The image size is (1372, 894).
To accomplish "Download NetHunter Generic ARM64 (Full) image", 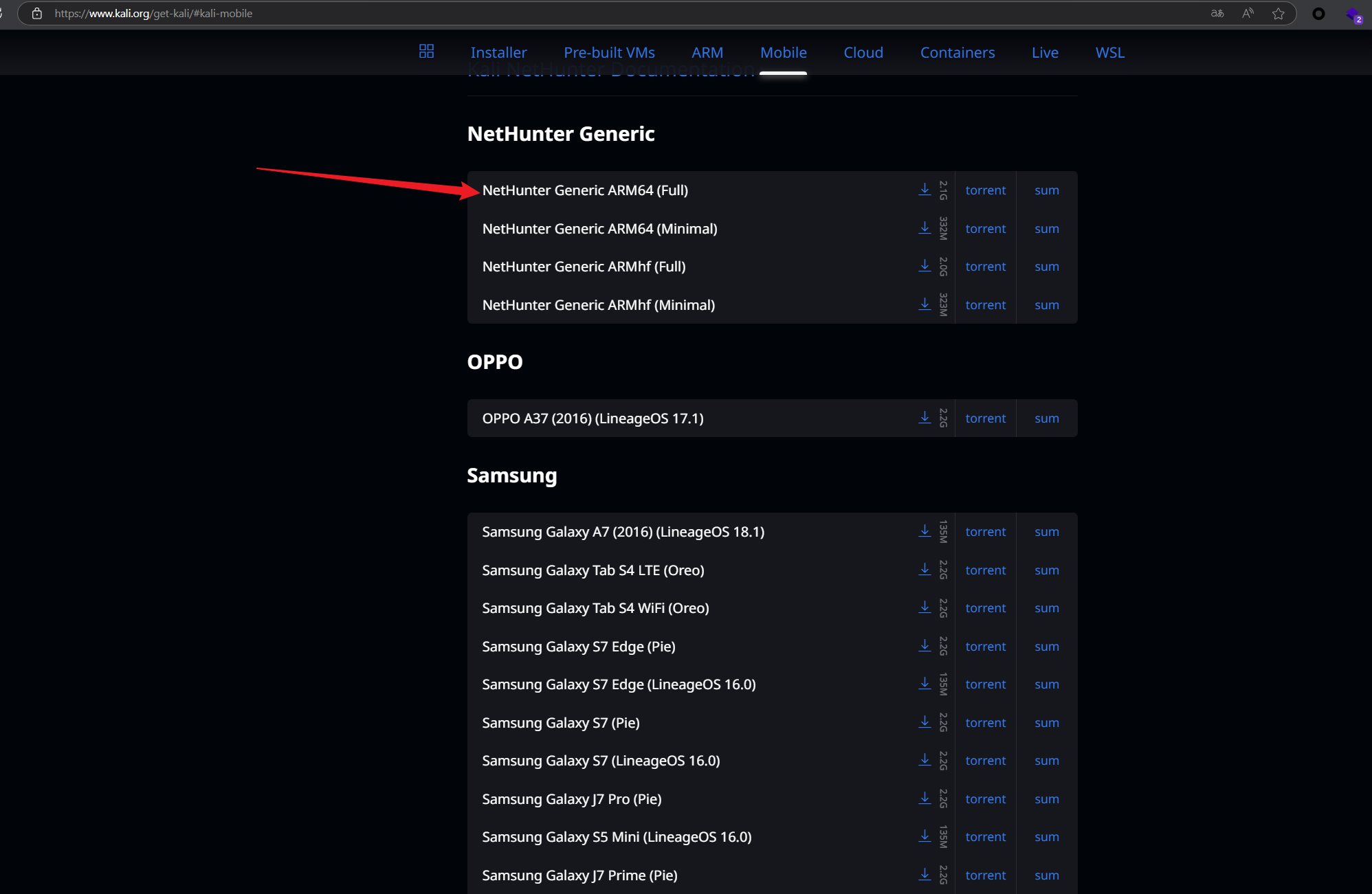I will (925, 190).
